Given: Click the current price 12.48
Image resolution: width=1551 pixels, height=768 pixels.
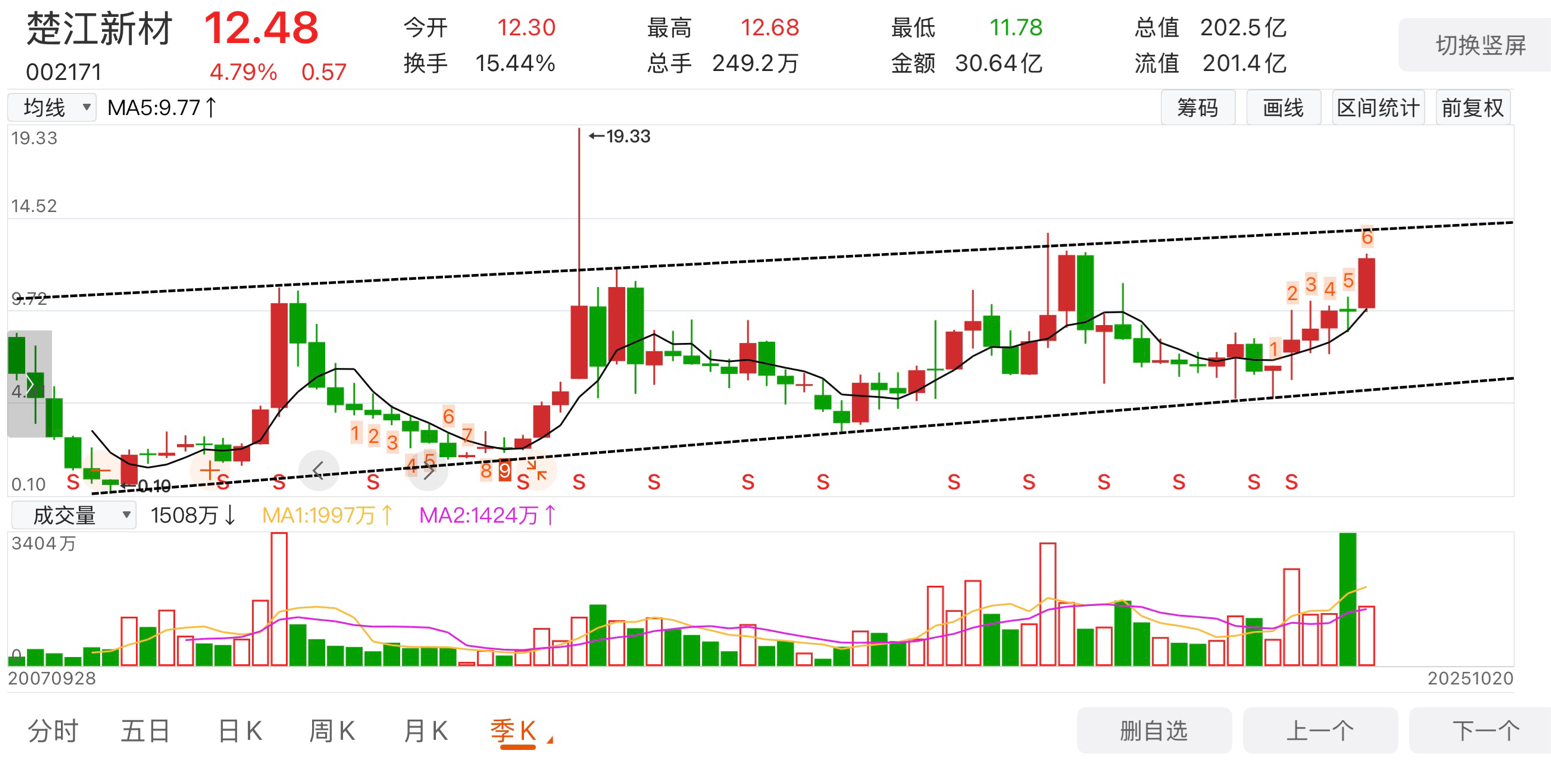Looking at the screenshot, I should (x=262, y=28).
